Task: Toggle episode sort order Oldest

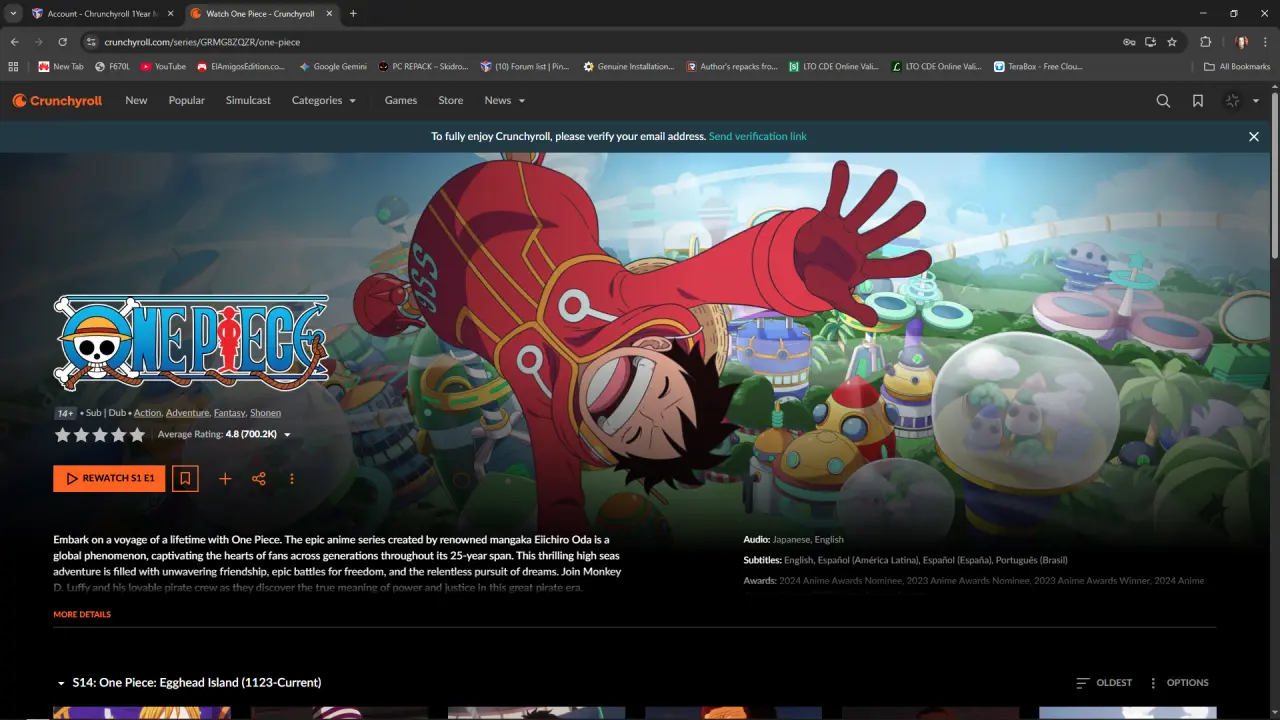Action: click(x=1104, y=683)
